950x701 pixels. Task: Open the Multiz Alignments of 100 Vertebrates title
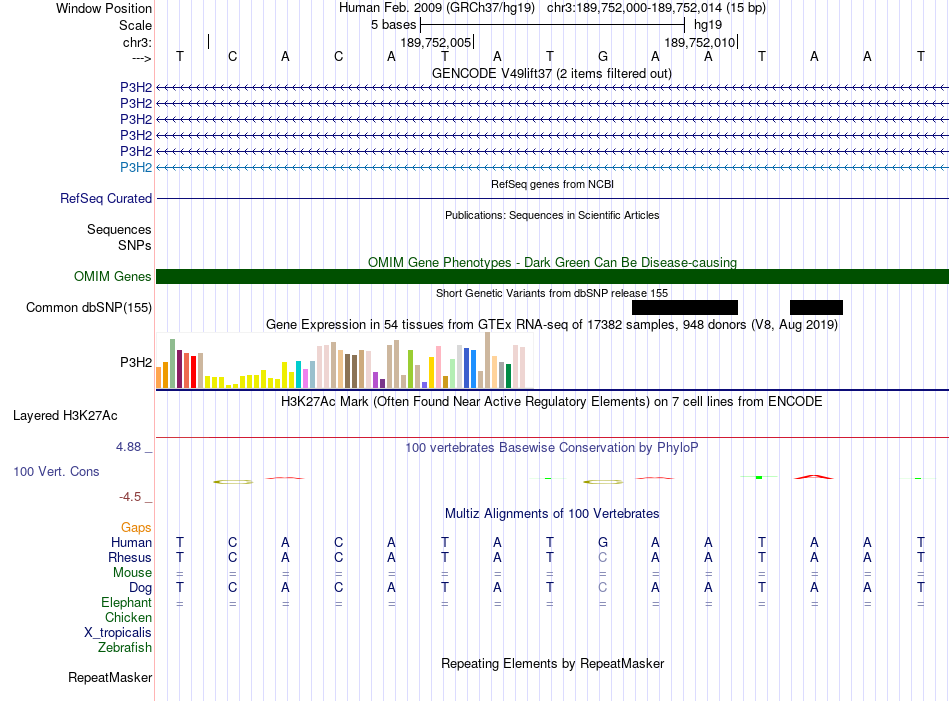point(552,513)
